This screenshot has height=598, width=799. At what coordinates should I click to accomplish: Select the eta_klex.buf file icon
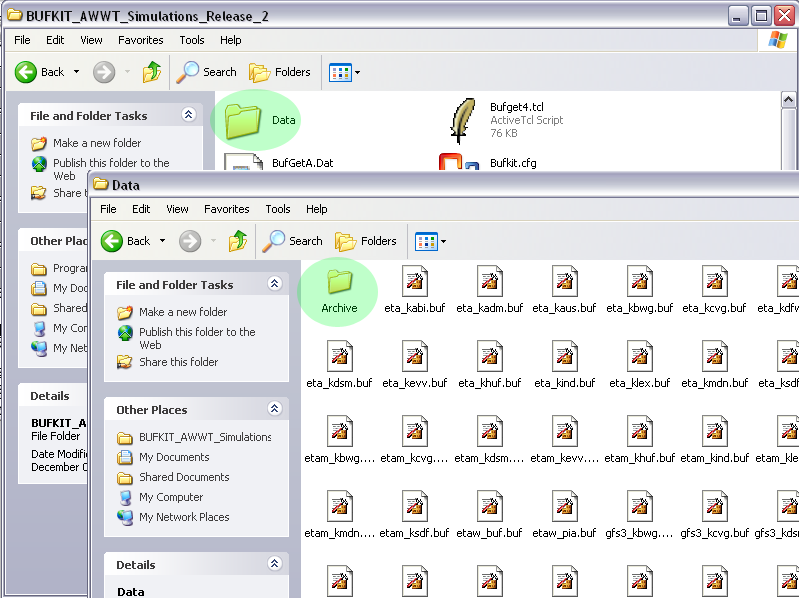coord(640,356)
